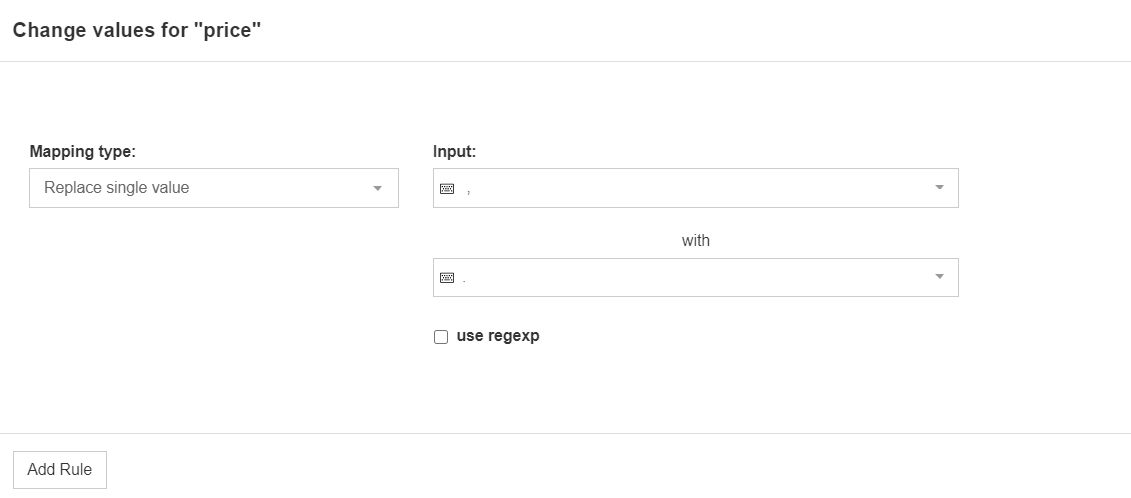Enable the use regexp checkbox
The width and height of the screenshot is (1131, 498).
coord(441,337)
